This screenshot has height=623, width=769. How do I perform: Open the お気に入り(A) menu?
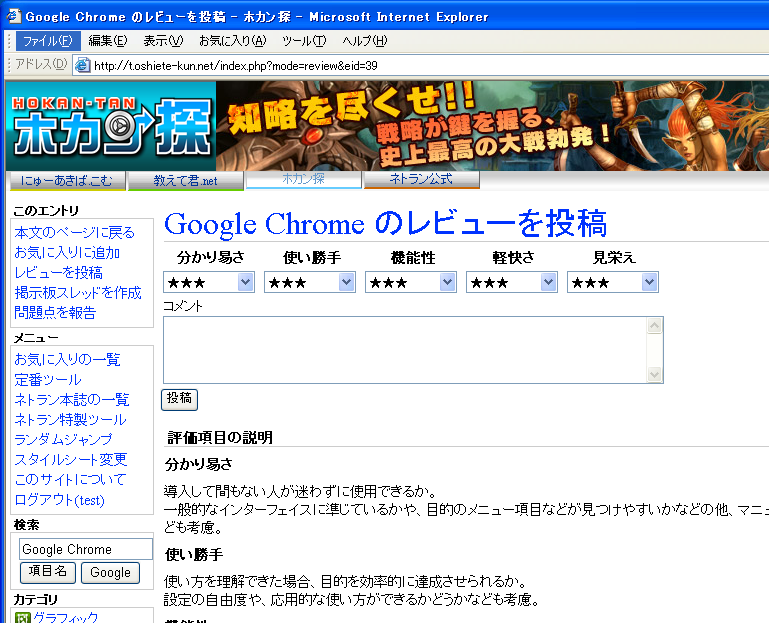(x=232, y=41)
